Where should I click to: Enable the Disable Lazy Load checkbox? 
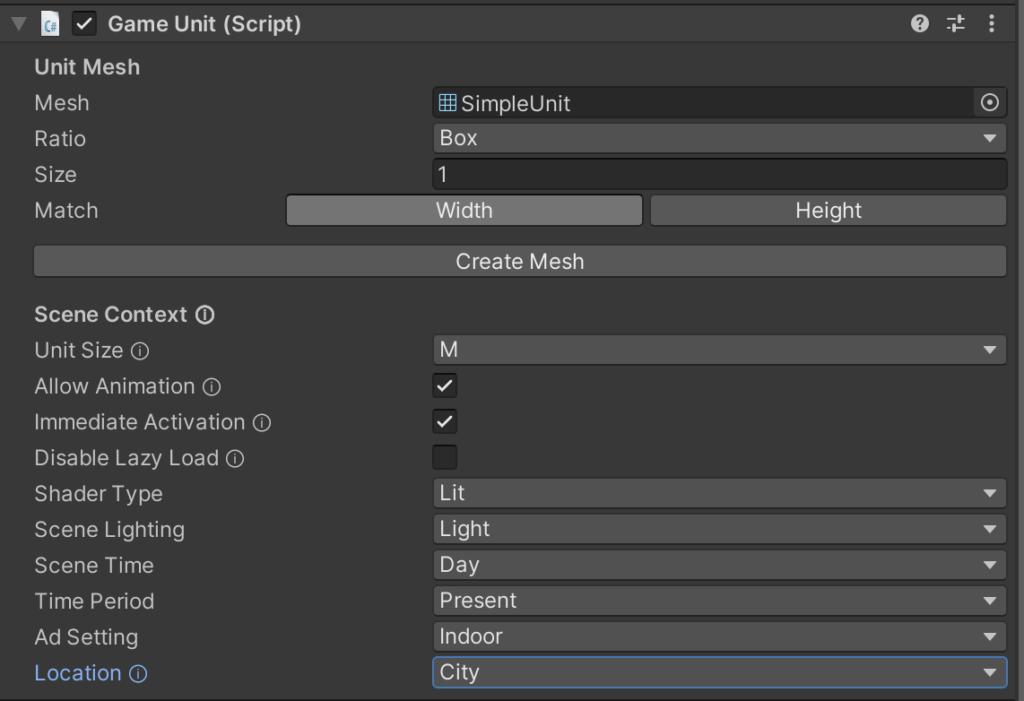pos(445,458)
